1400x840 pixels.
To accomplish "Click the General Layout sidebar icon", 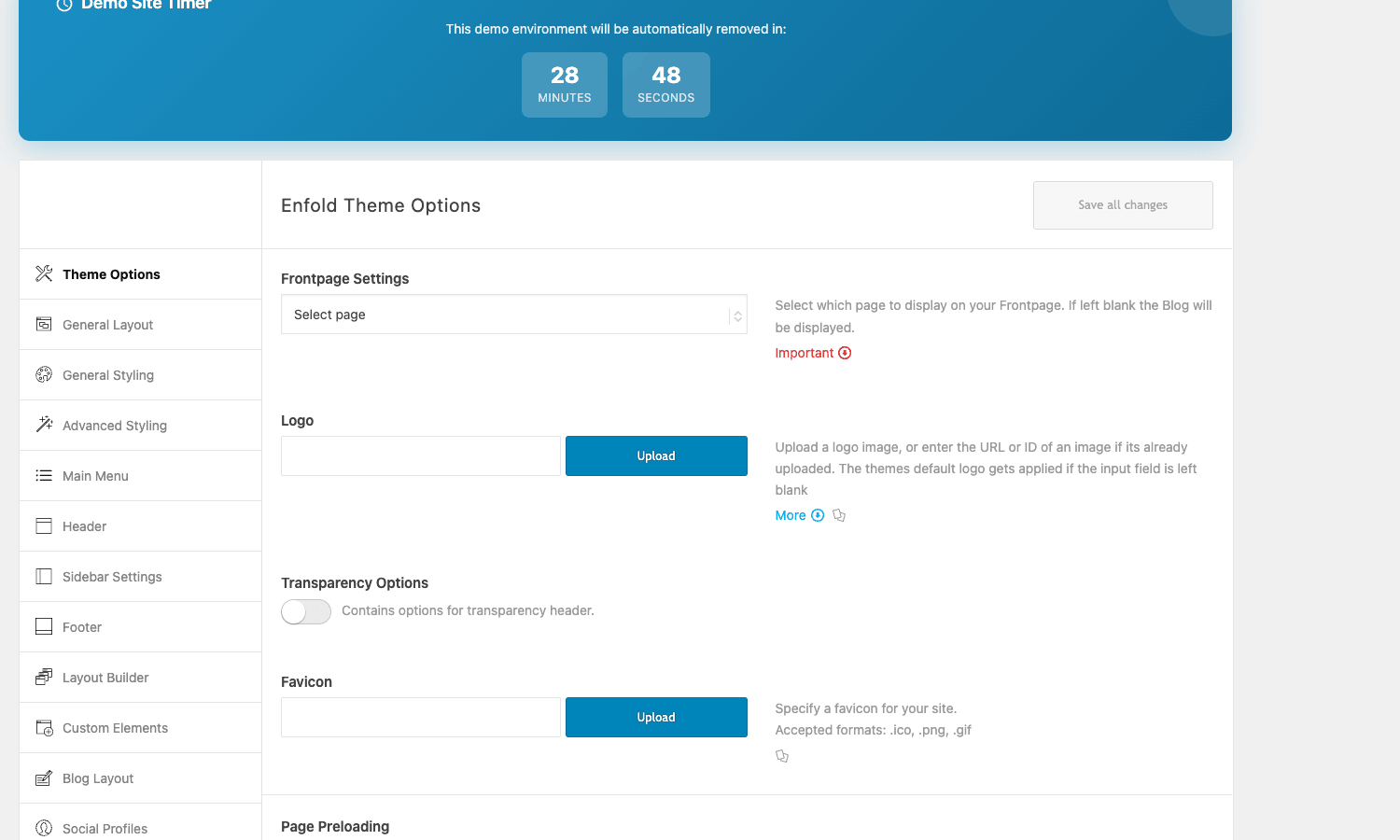I will click(44, 324).
